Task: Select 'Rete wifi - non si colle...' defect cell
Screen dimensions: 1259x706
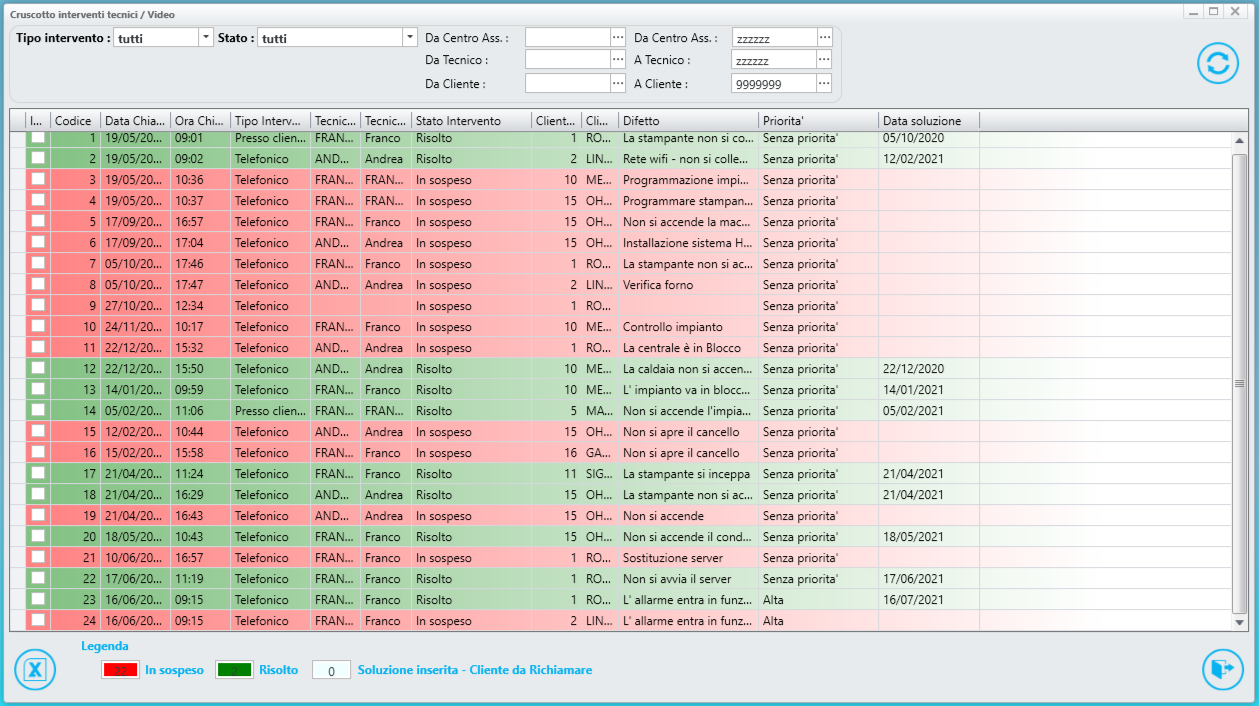Action: 688,158
